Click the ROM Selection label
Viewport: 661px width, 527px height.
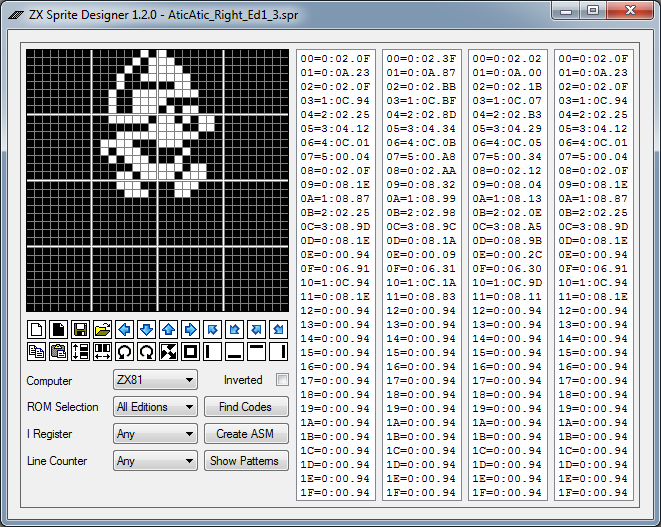click(x=62, y=407)
